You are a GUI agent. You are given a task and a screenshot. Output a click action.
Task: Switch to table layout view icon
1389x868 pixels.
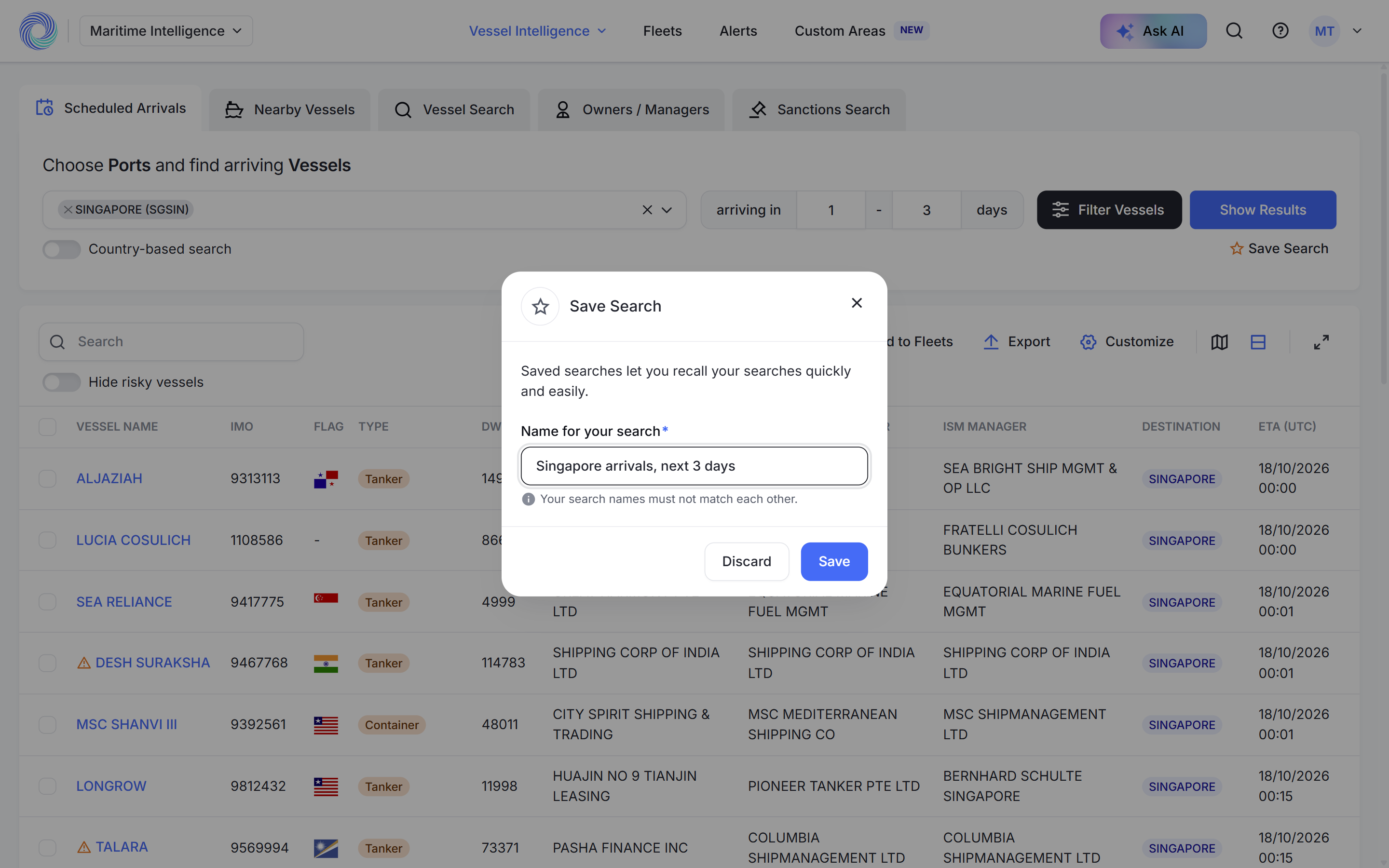coord(1257,342)
